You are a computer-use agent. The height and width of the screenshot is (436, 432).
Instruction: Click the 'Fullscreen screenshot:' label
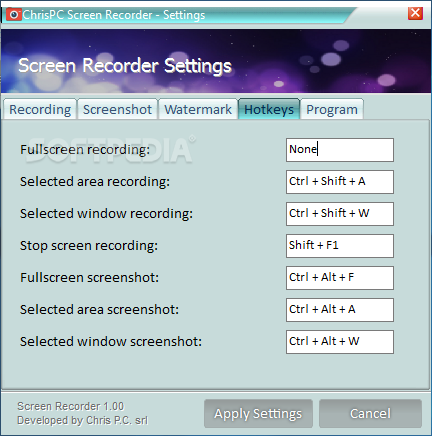pyautogui.click(x=90, y=278)
